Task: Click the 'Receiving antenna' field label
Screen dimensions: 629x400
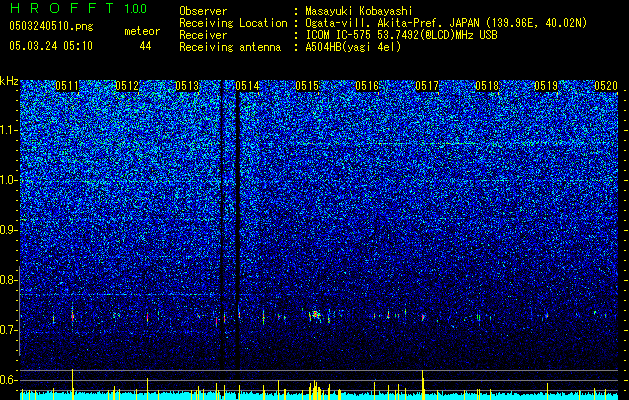Action: coord(230,47)
